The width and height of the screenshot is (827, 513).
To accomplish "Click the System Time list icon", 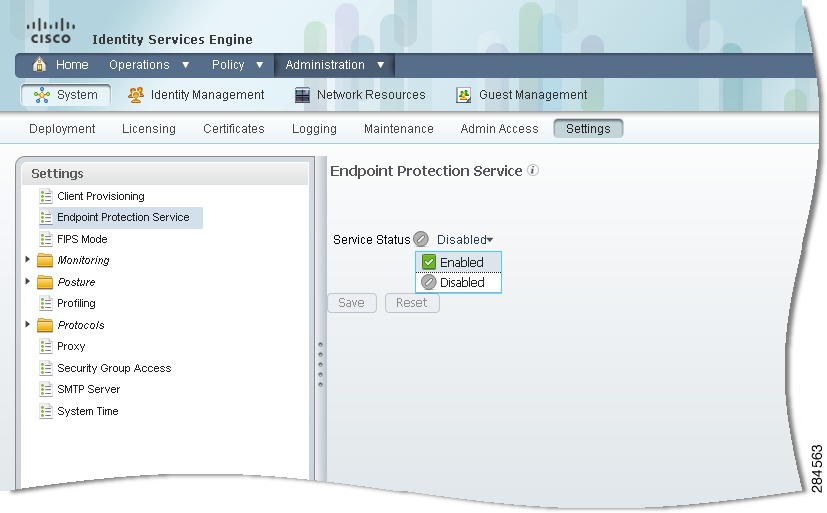I will (x=46, y=411).
